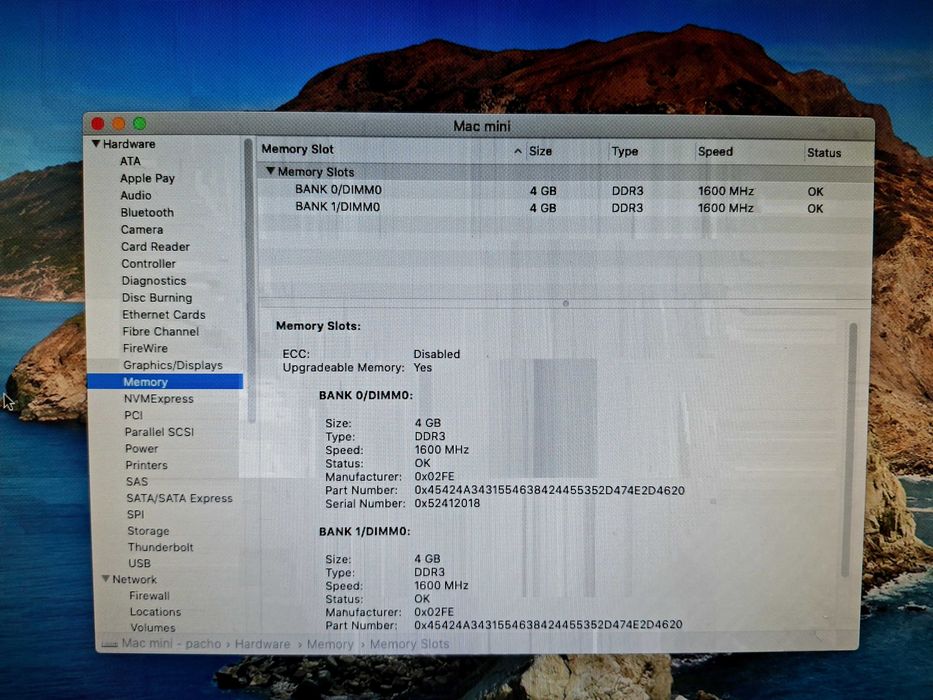Close the Mac mini window

(x=98, y=123)
